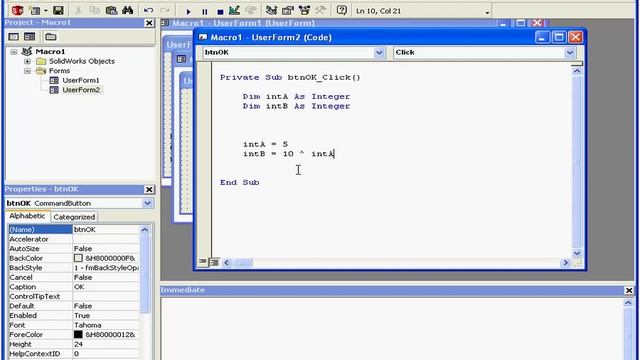Click the Redo arrow icon
640x360 pixels.
[x=165, y=11]
